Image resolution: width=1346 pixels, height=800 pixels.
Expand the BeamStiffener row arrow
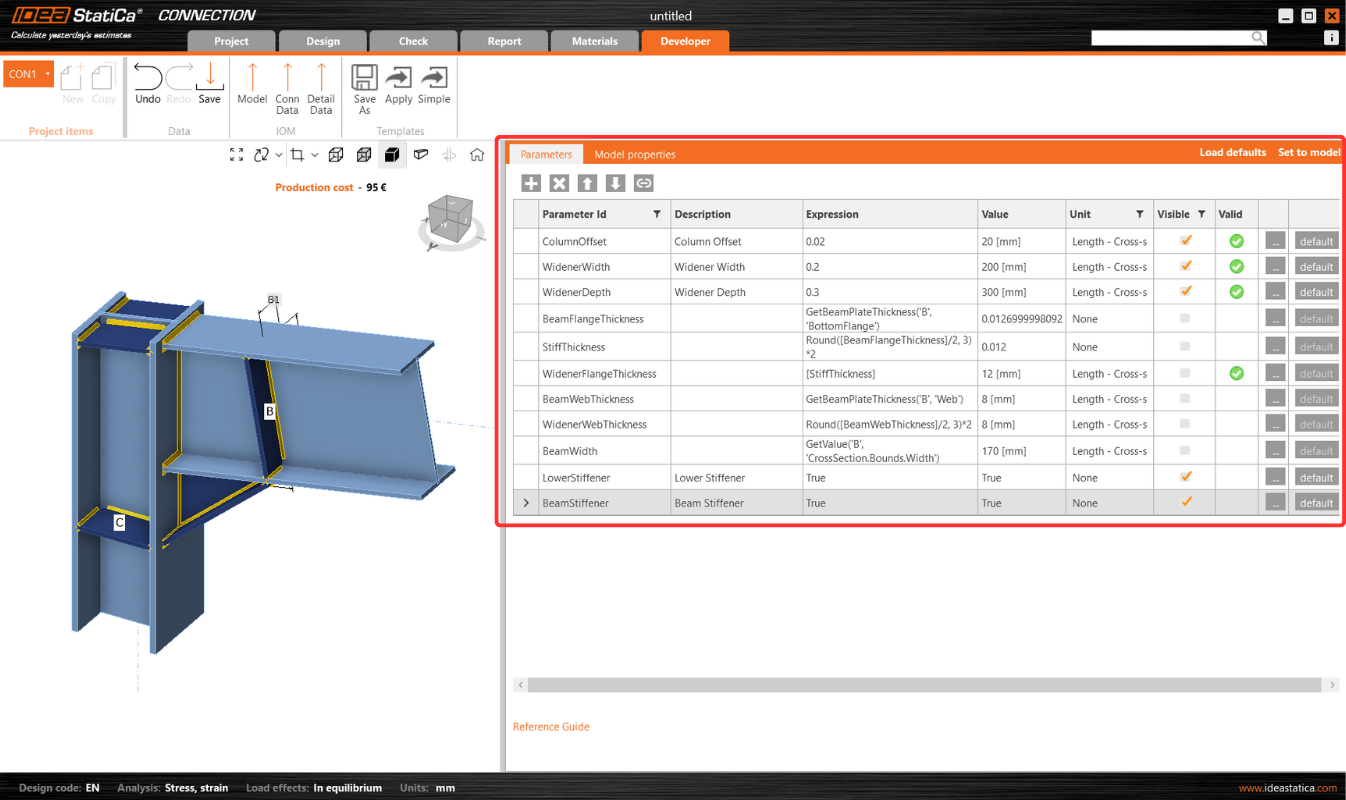pyautogui.click(x=526, y=503)
